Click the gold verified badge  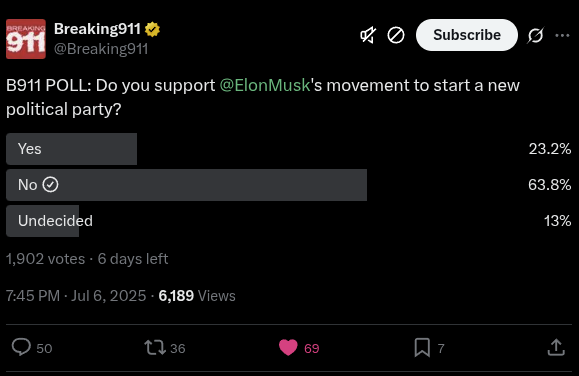point(152,29)
